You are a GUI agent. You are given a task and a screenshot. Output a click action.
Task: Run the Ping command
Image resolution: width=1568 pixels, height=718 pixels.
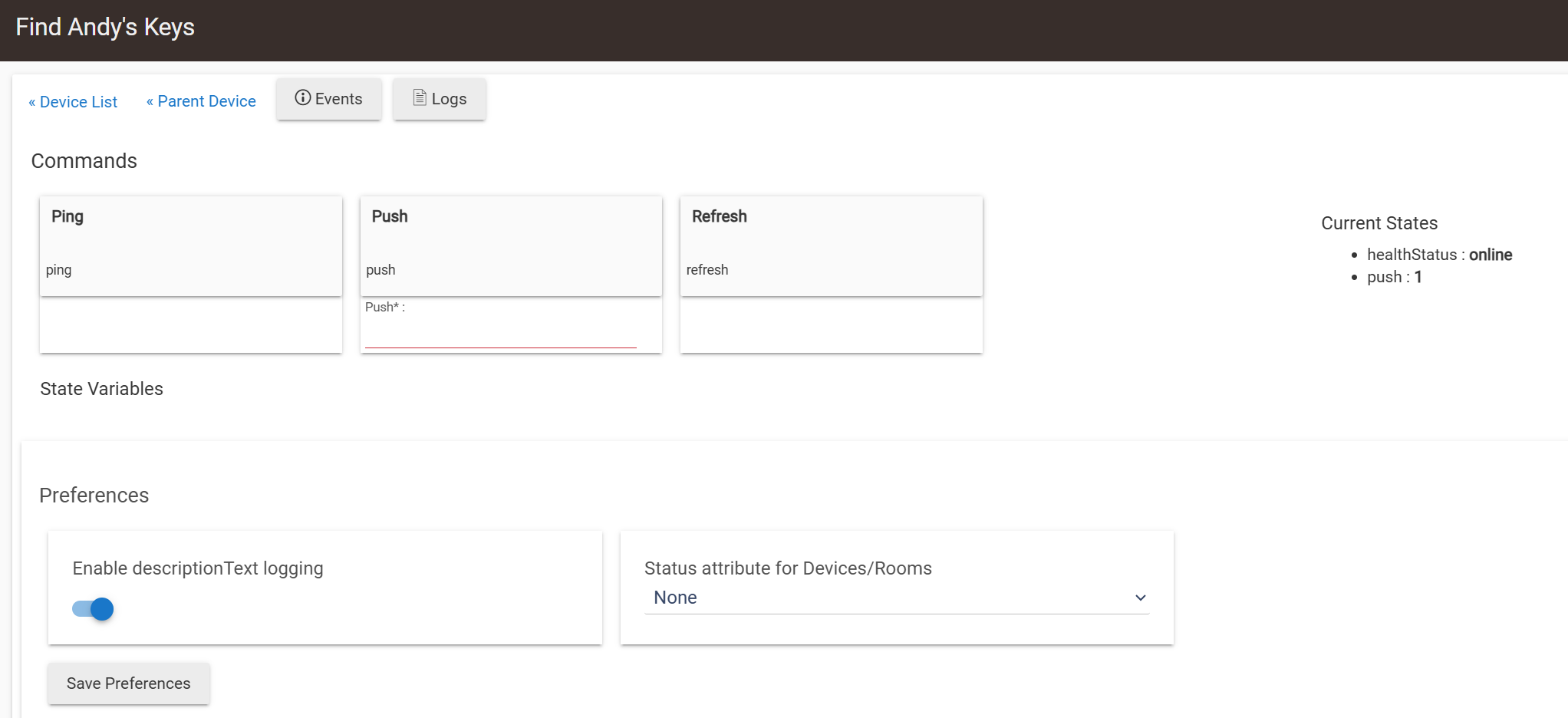191,246
